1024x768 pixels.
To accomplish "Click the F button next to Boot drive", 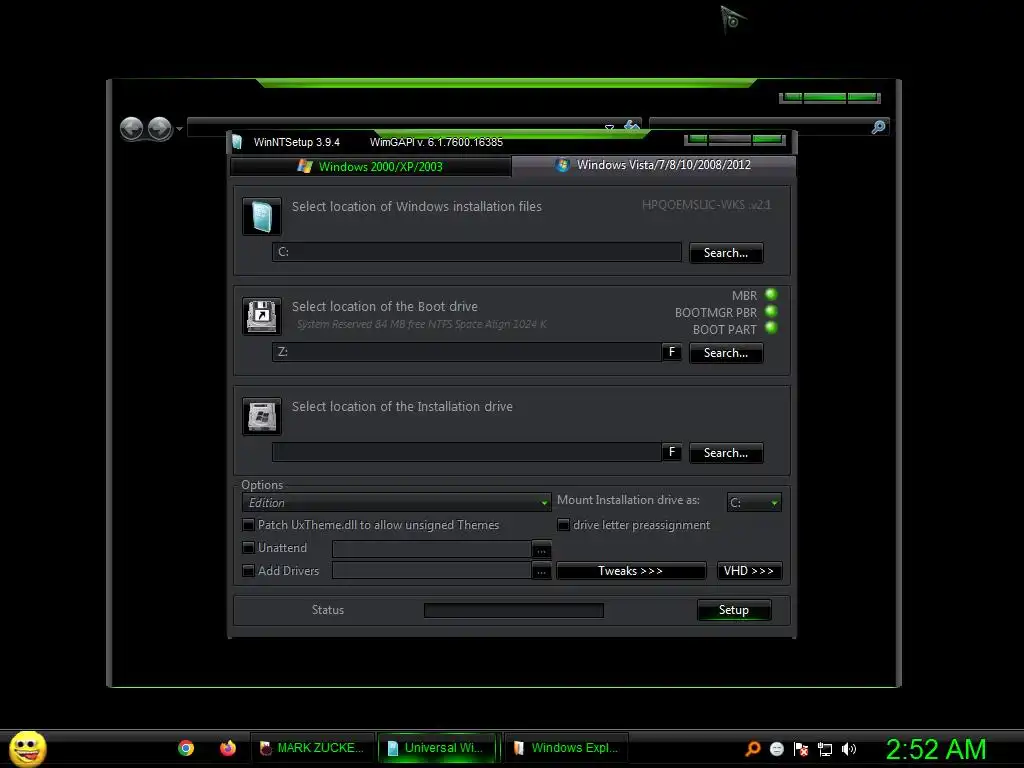I will 671,352.
